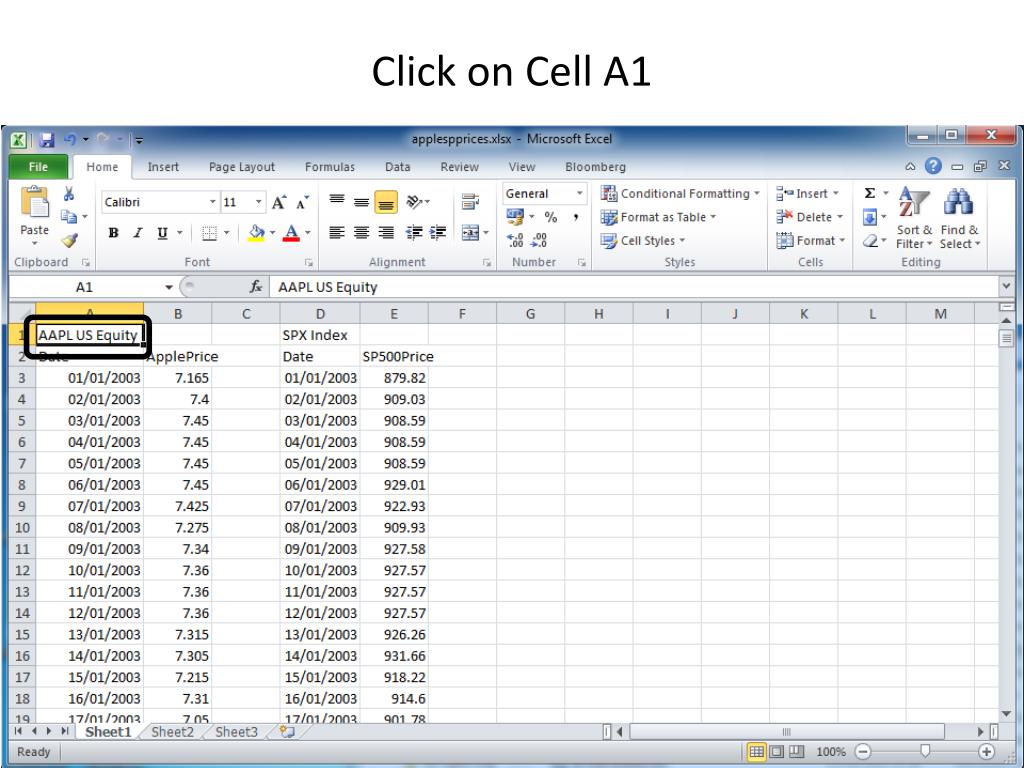Image resolution: width=1024 pixels, height=768 pixels.
Task: Expand the Name Box dropdown arrow
Action: pos(168,287)
